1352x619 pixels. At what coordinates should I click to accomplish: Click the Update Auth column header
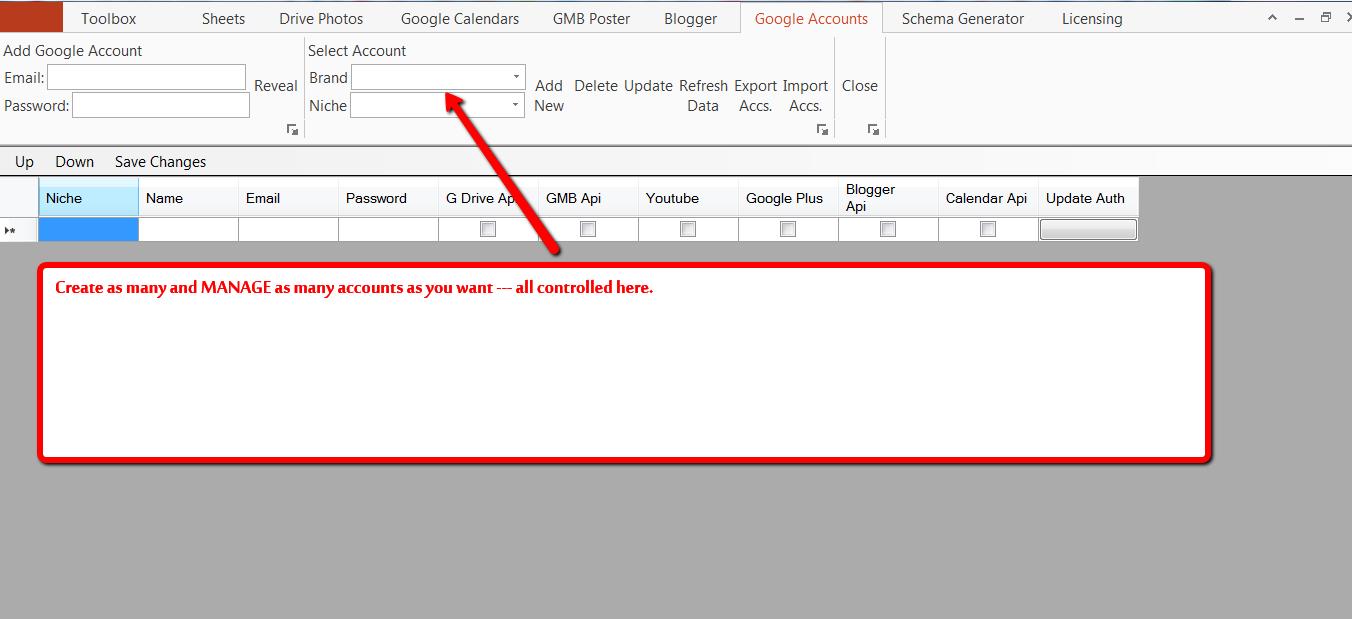coord(1088,198)
